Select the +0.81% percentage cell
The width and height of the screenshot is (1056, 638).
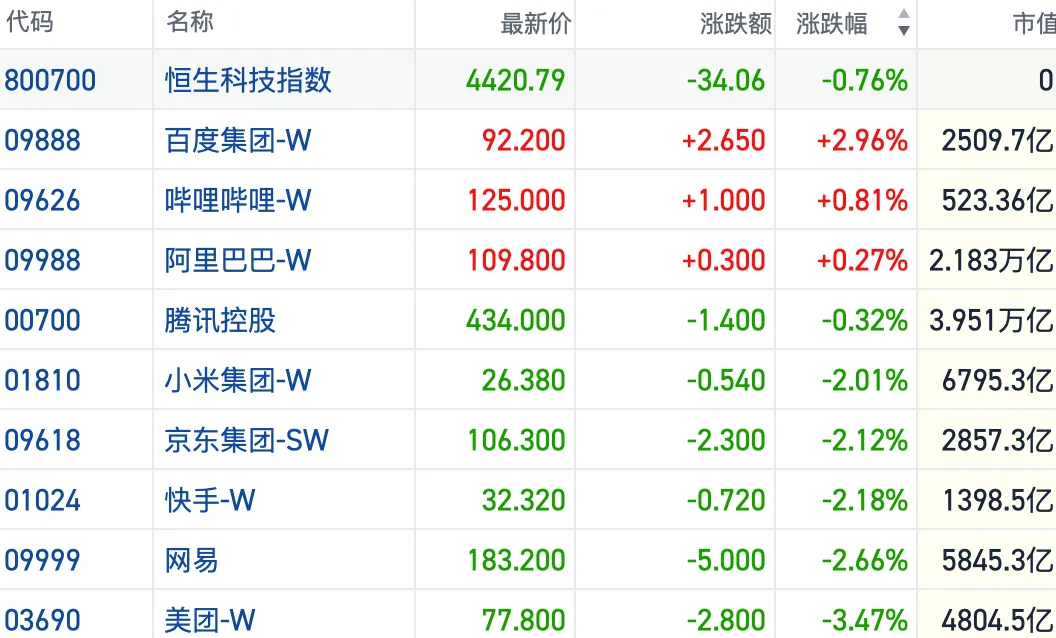863,201
